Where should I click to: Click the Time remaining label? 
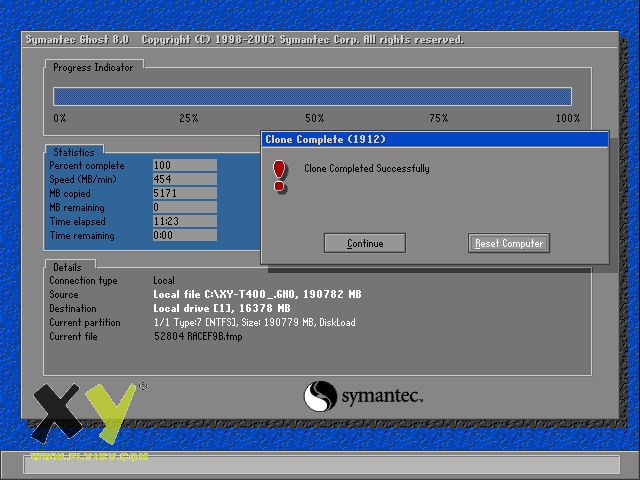(x=82, y=236)
